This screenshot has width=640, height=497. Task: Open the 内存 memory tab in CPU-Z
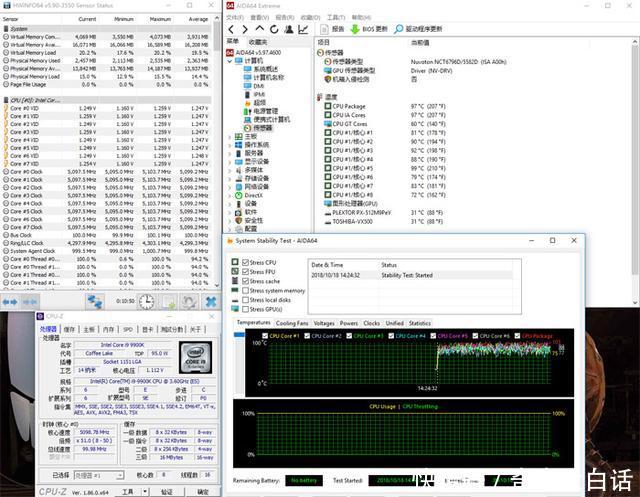108,329
